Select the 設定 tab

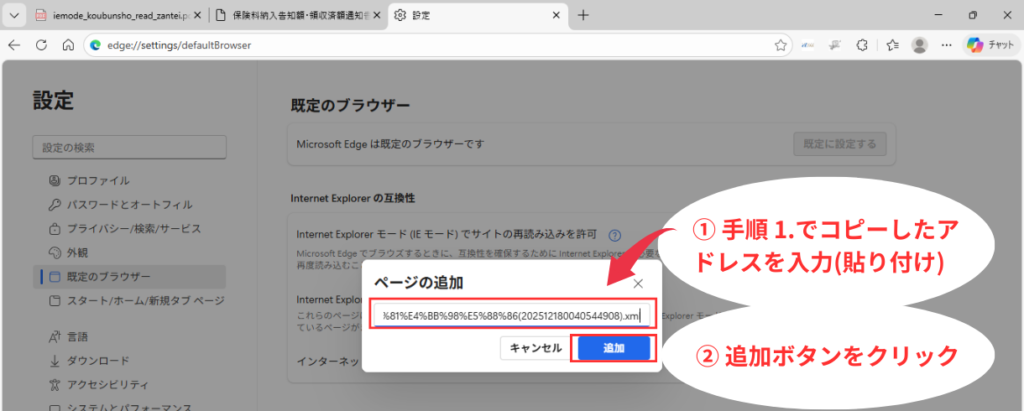point(477,15)
